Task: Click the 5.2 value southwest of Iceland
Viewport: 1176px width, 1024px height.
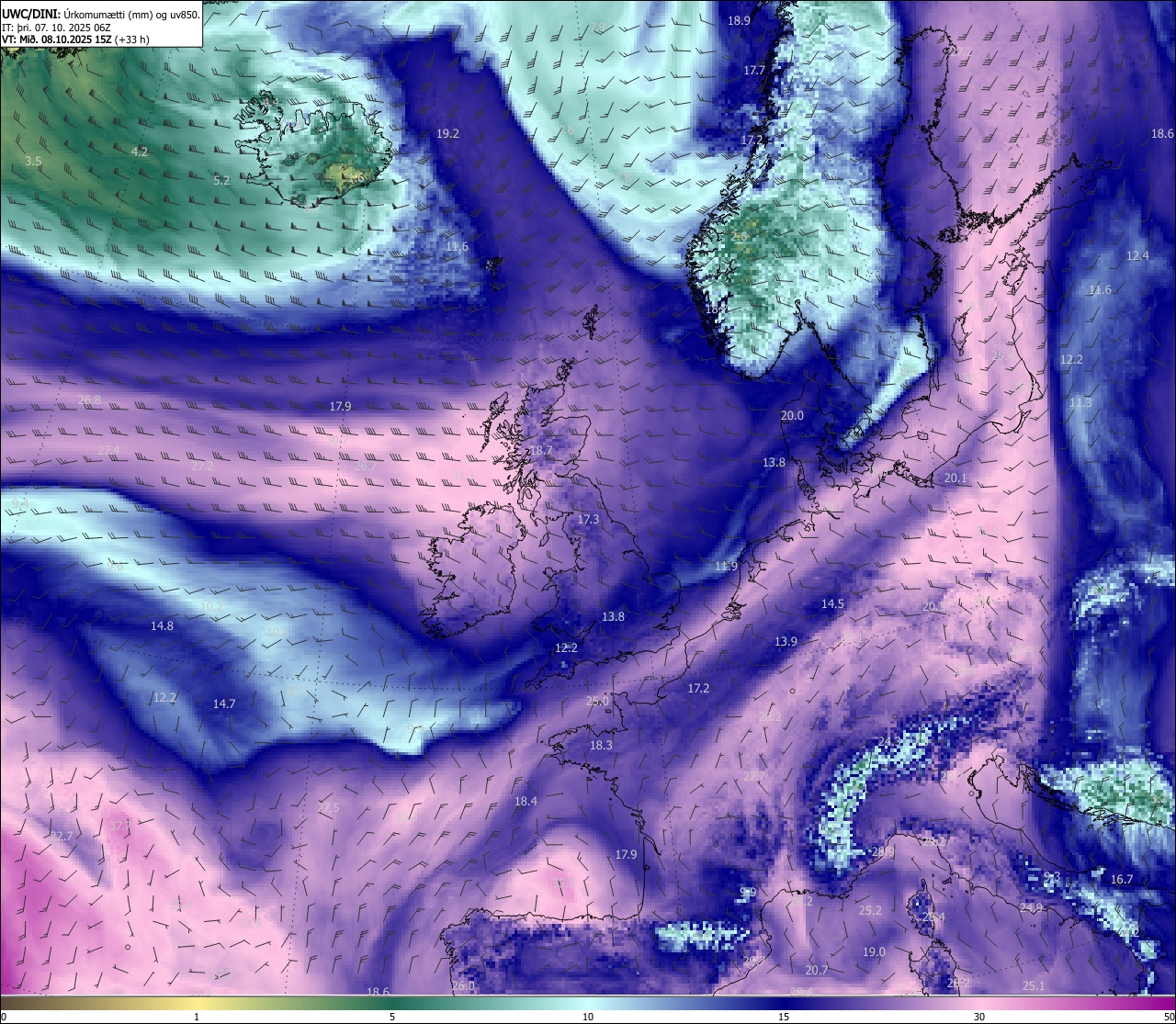Action: (221, 181)
